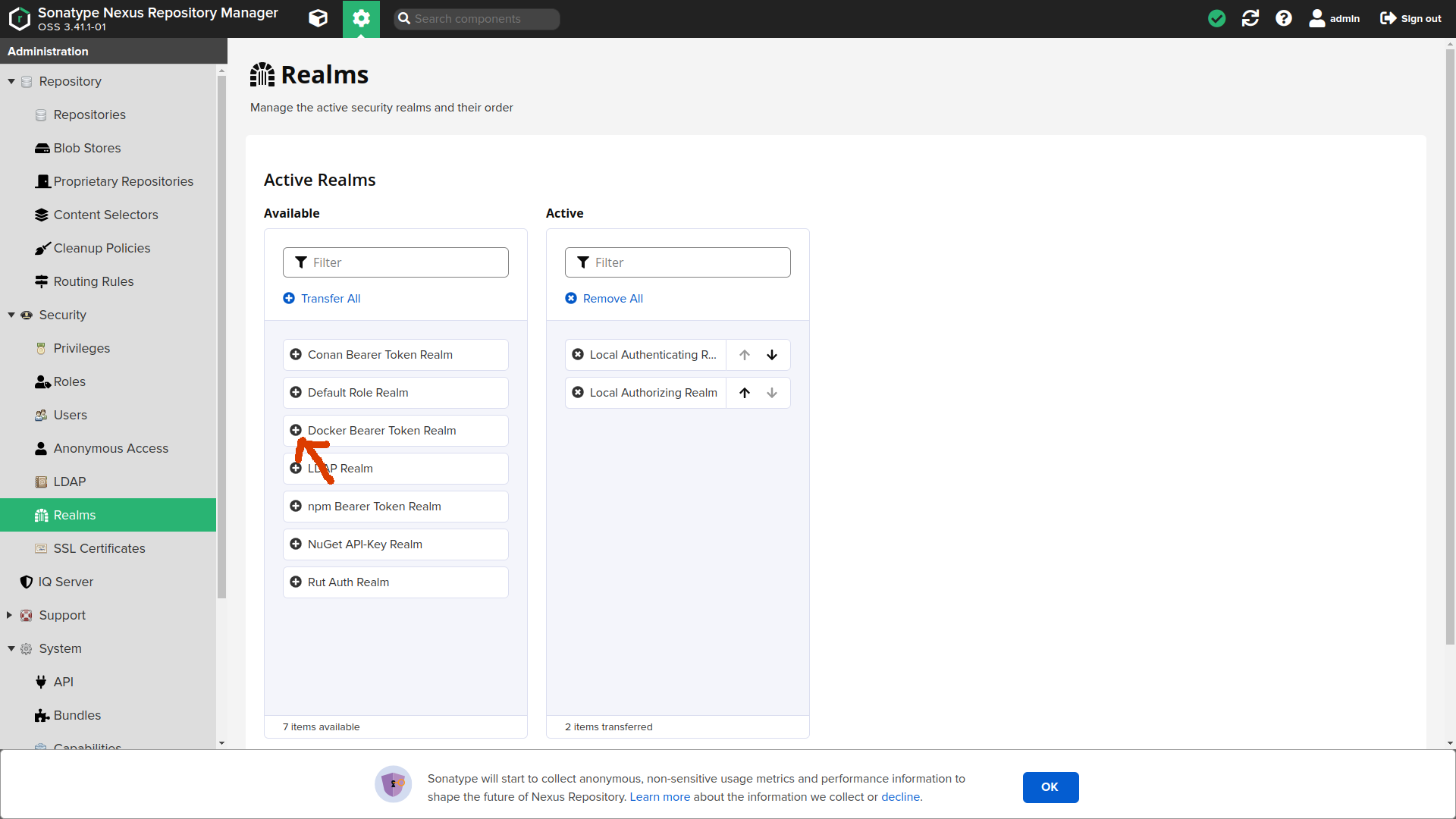Click the sidebar vertical scrollbar
The height and width of the screenshot is (819, 1456).
[x=221, y=334]
